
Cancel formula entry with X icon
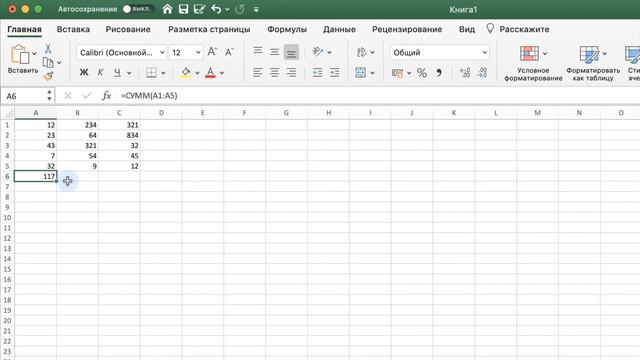68,96
